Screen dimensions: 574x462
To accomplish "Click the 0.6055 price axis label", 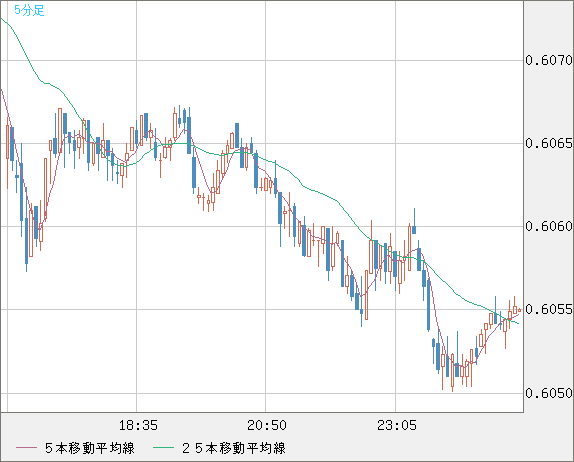I will [549, 309].
